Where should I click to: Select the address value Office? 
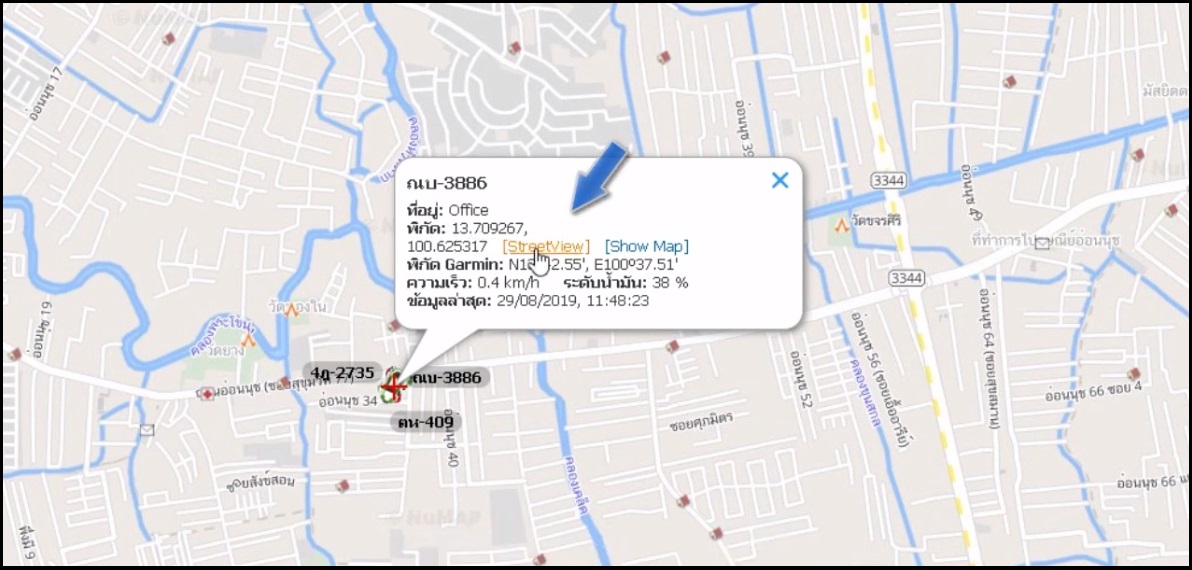click(x=468, y=210)
